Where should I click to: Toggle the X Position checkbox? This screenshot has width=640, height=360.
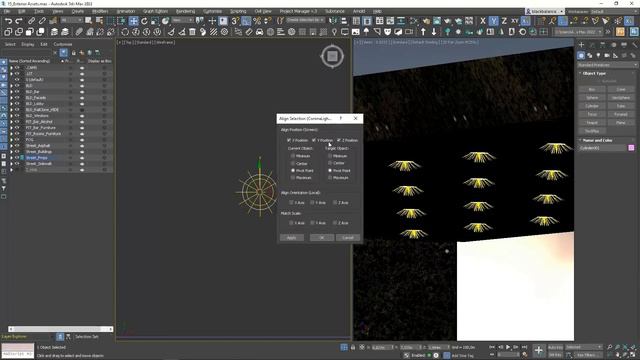pos(289,140)
